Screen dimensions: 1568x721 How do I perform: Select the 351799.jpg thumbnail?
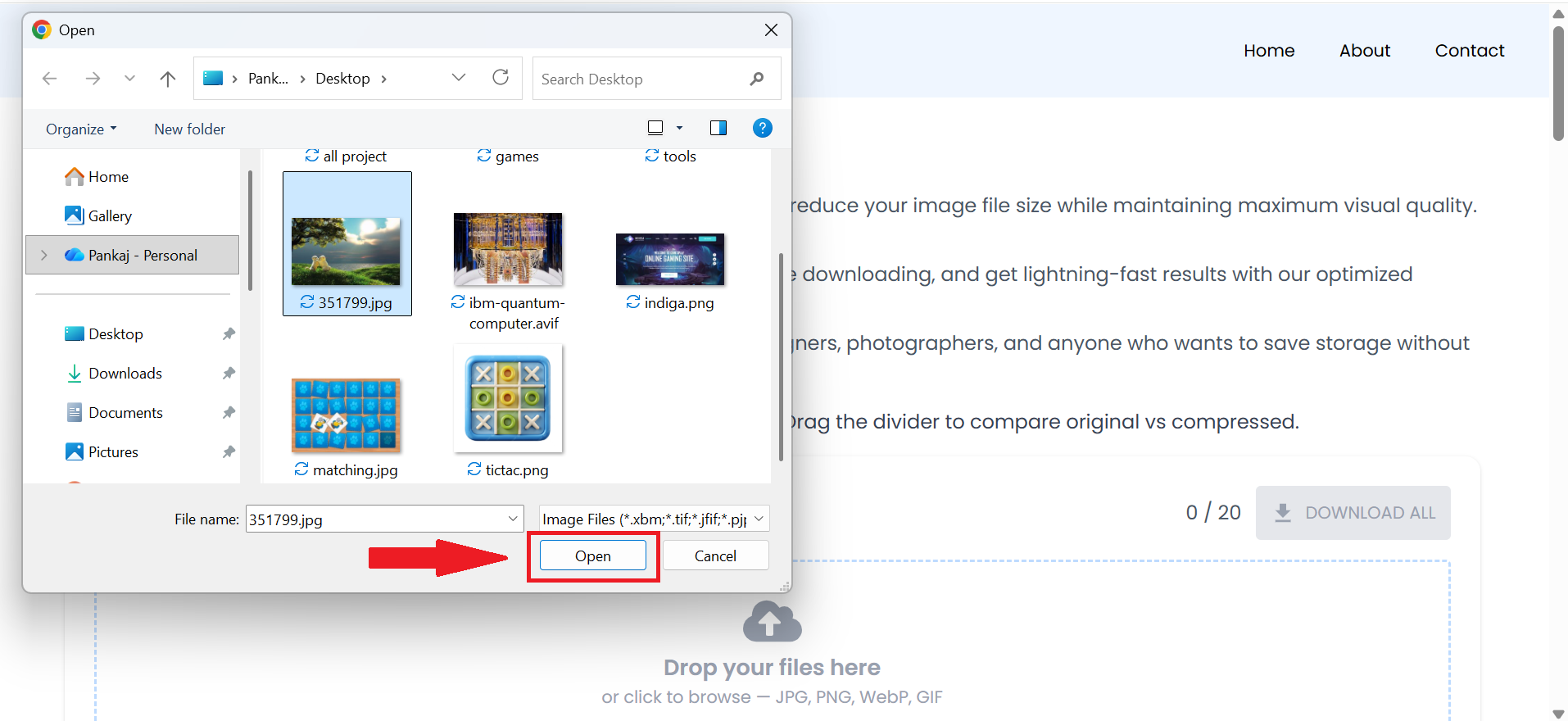point(347,252)
